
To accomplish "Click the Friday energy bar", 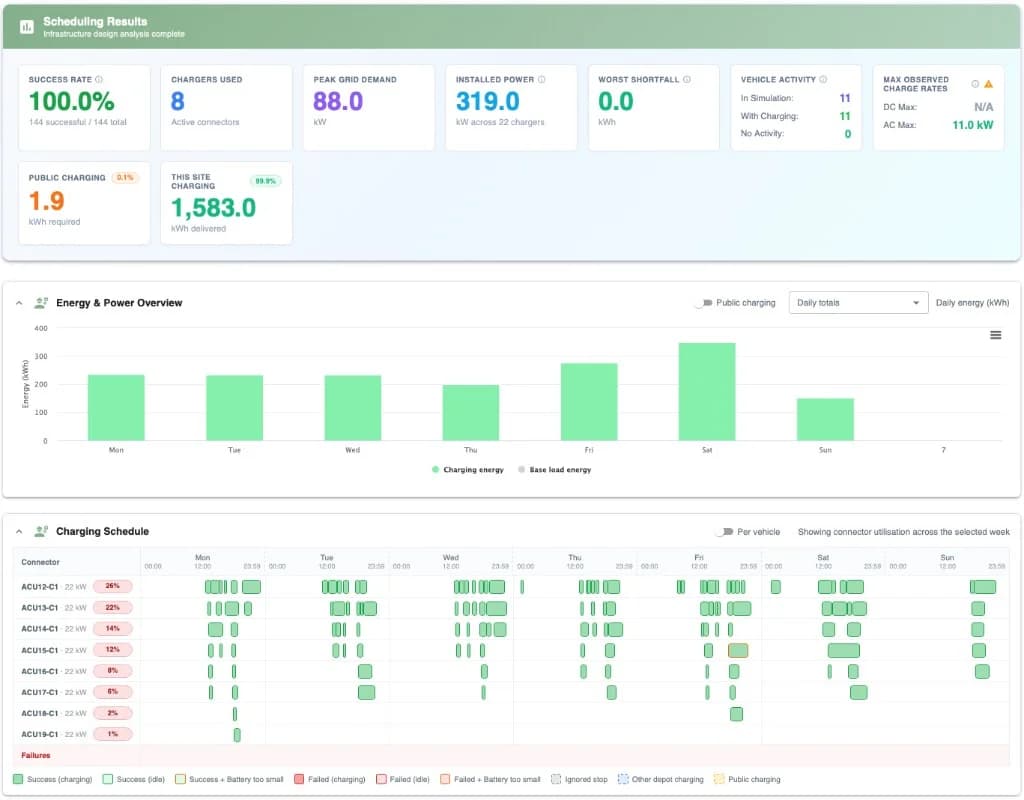I will [589, 402].
